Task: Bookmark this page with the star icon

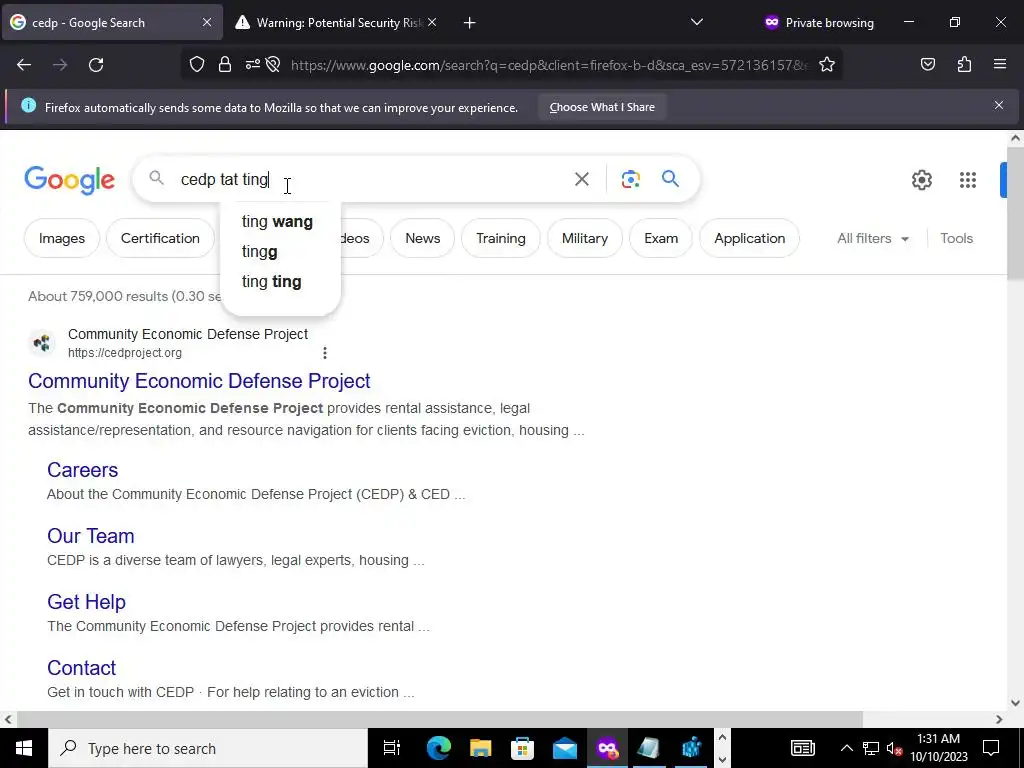Action: (827, 65)
